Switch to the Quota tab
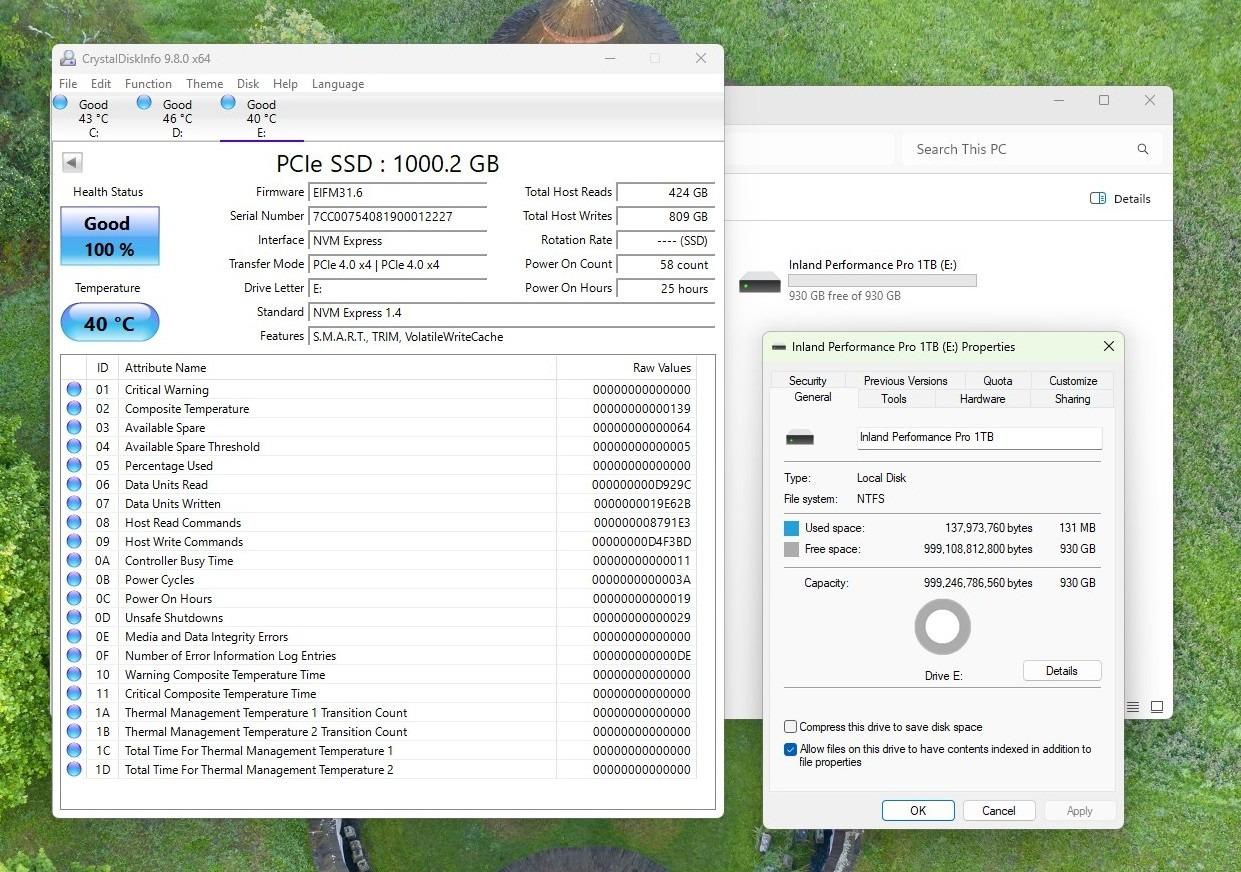1241x872 pixels. tap(998, 380)
